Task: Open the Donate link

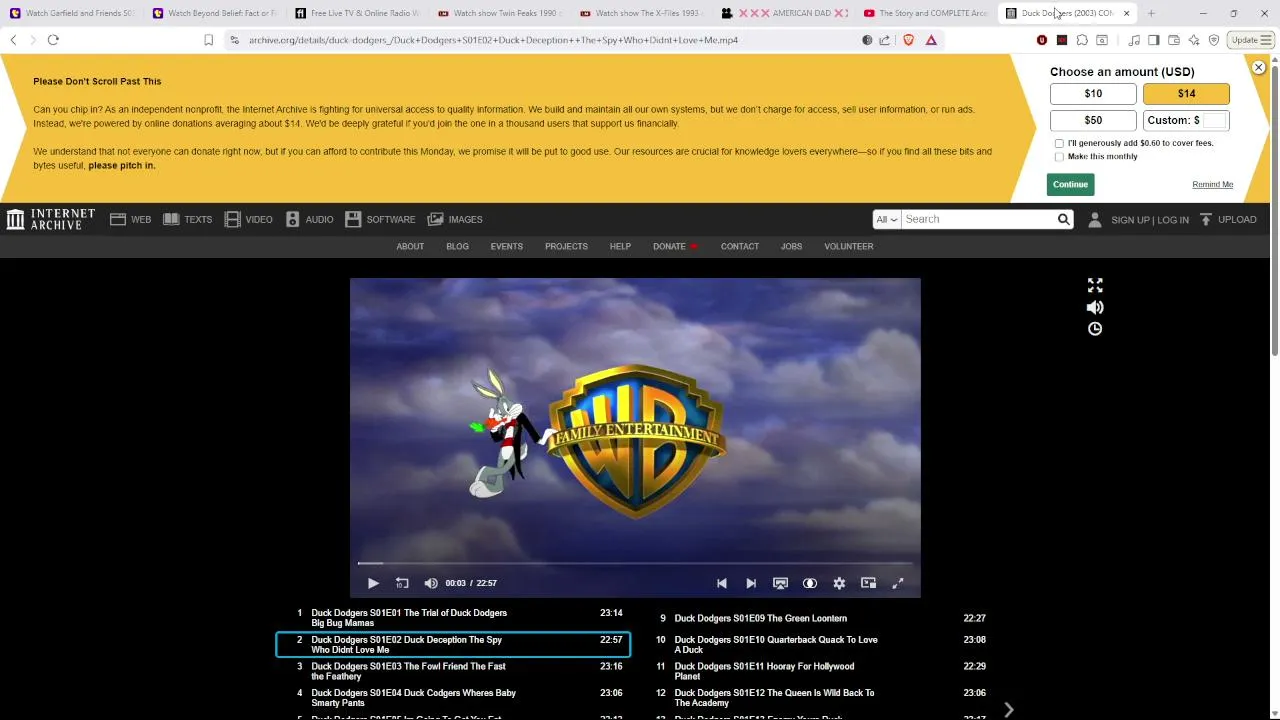Action: (x=675, y=246)
